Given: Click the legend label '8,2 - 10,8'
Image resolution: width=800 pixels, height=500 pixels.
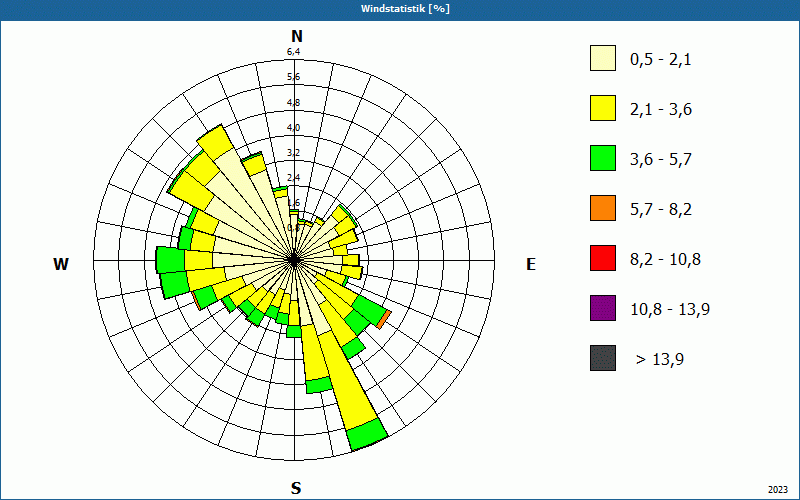Looking at the screenshot, I should [x=665, y=260].
